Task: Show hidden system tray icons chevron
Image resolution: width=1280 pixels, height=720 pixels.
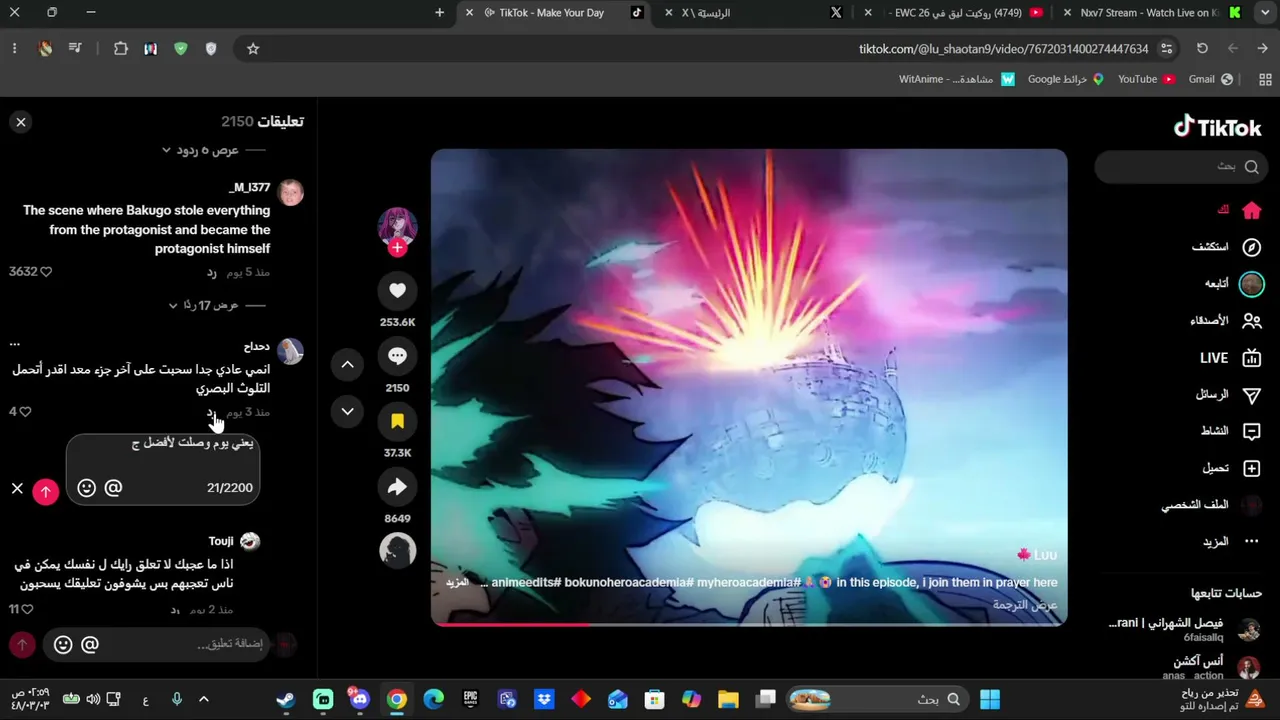Action: point(204,699)
